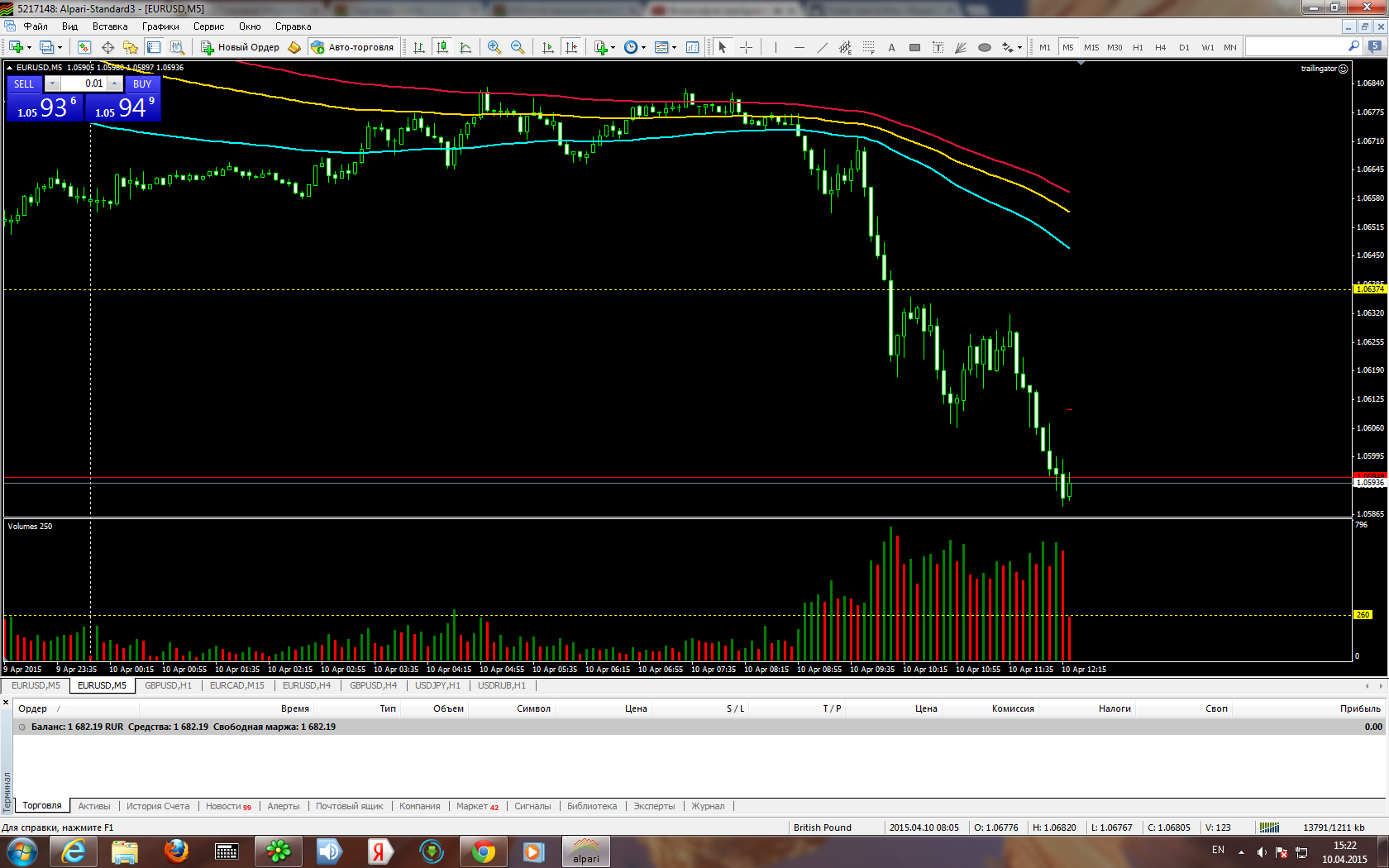This screenshot has width=1389, height=868.
Task: Select the cursor arrow tool
Action: (722, 47)
